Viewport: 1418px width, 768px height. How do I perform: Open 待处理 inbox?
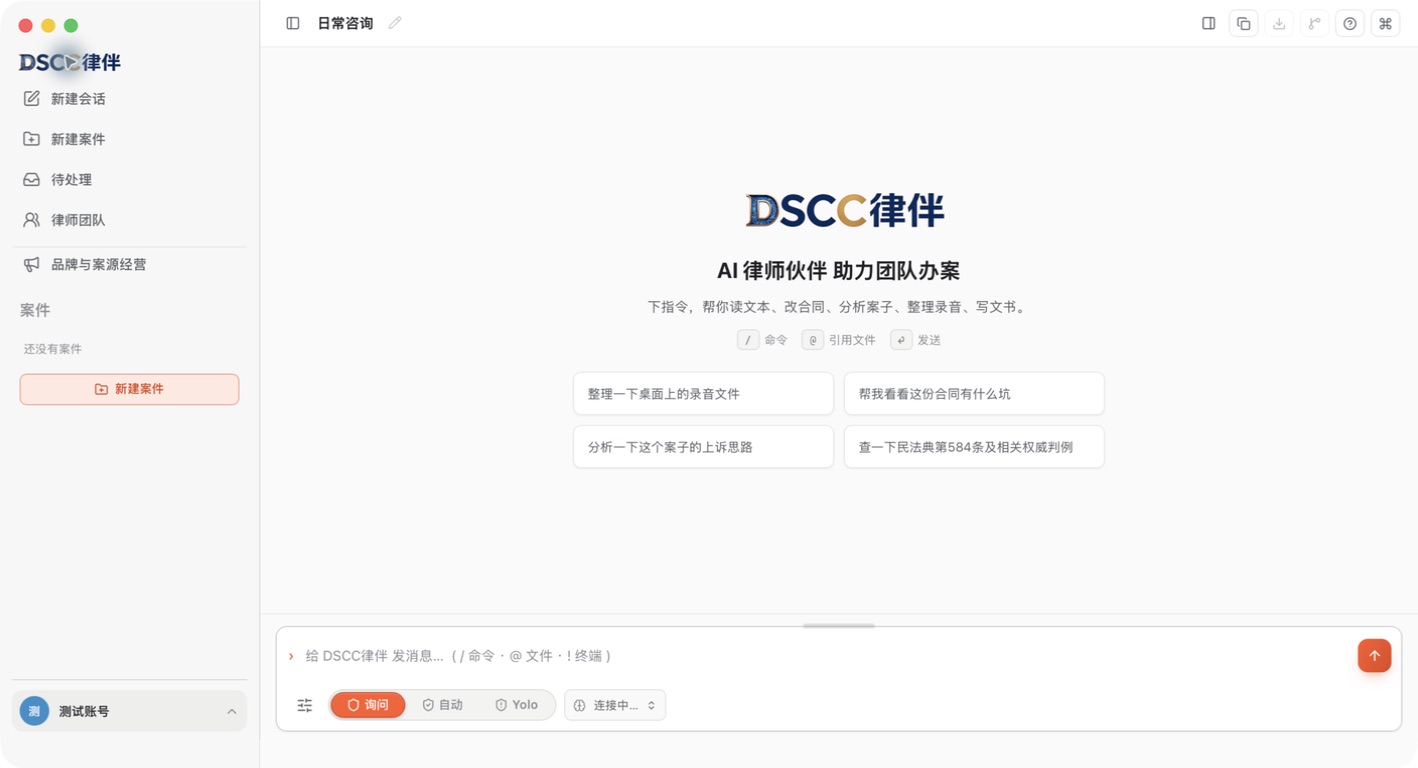[129, 180]
